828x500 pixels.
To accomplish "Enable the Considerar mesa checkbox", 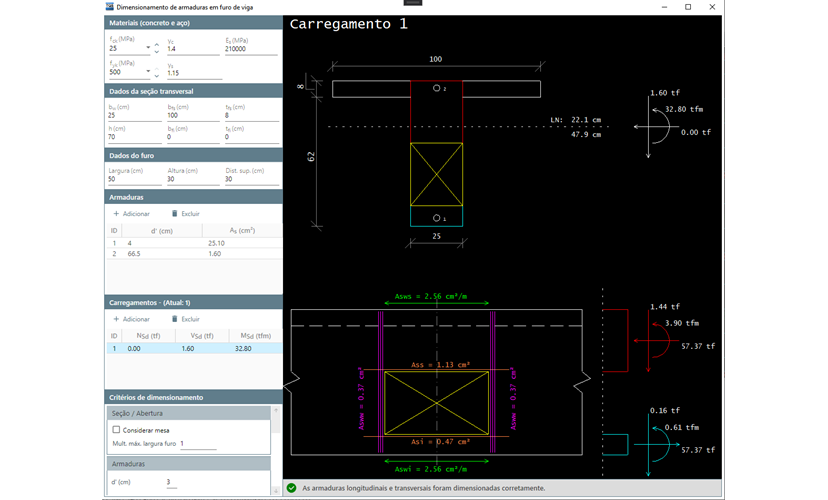I will tap(117, 430).
